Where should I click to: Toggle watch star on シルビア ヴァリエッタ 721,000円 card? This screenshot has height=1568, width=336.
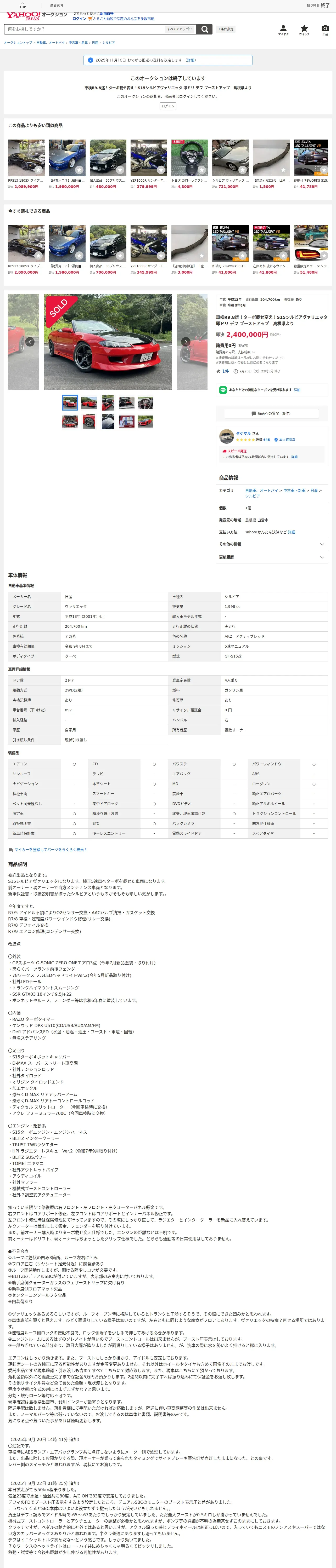coord(243,170)
